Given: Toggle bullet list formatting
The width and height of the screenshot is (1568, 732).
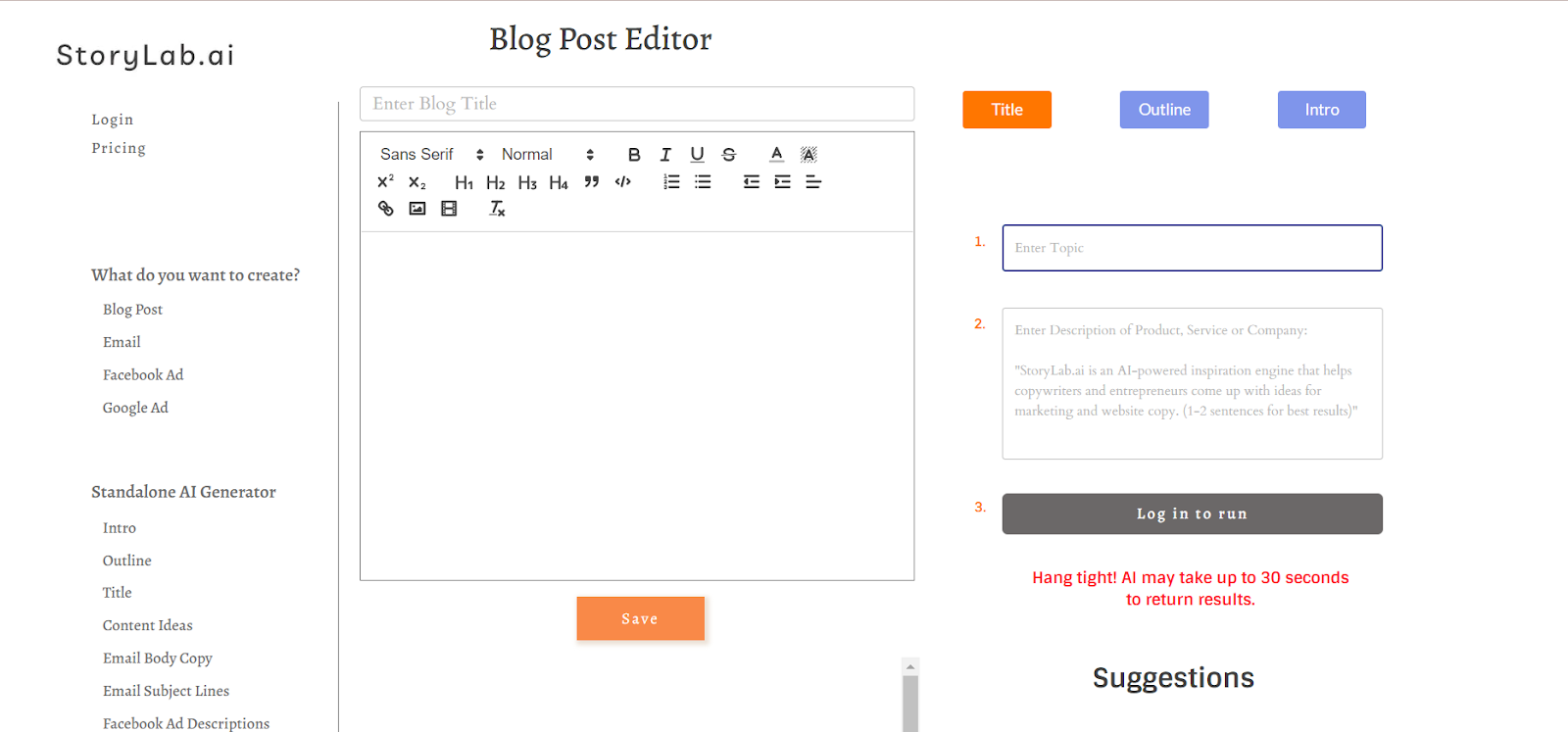Looking at the screenshot, I should coord(703,182).
